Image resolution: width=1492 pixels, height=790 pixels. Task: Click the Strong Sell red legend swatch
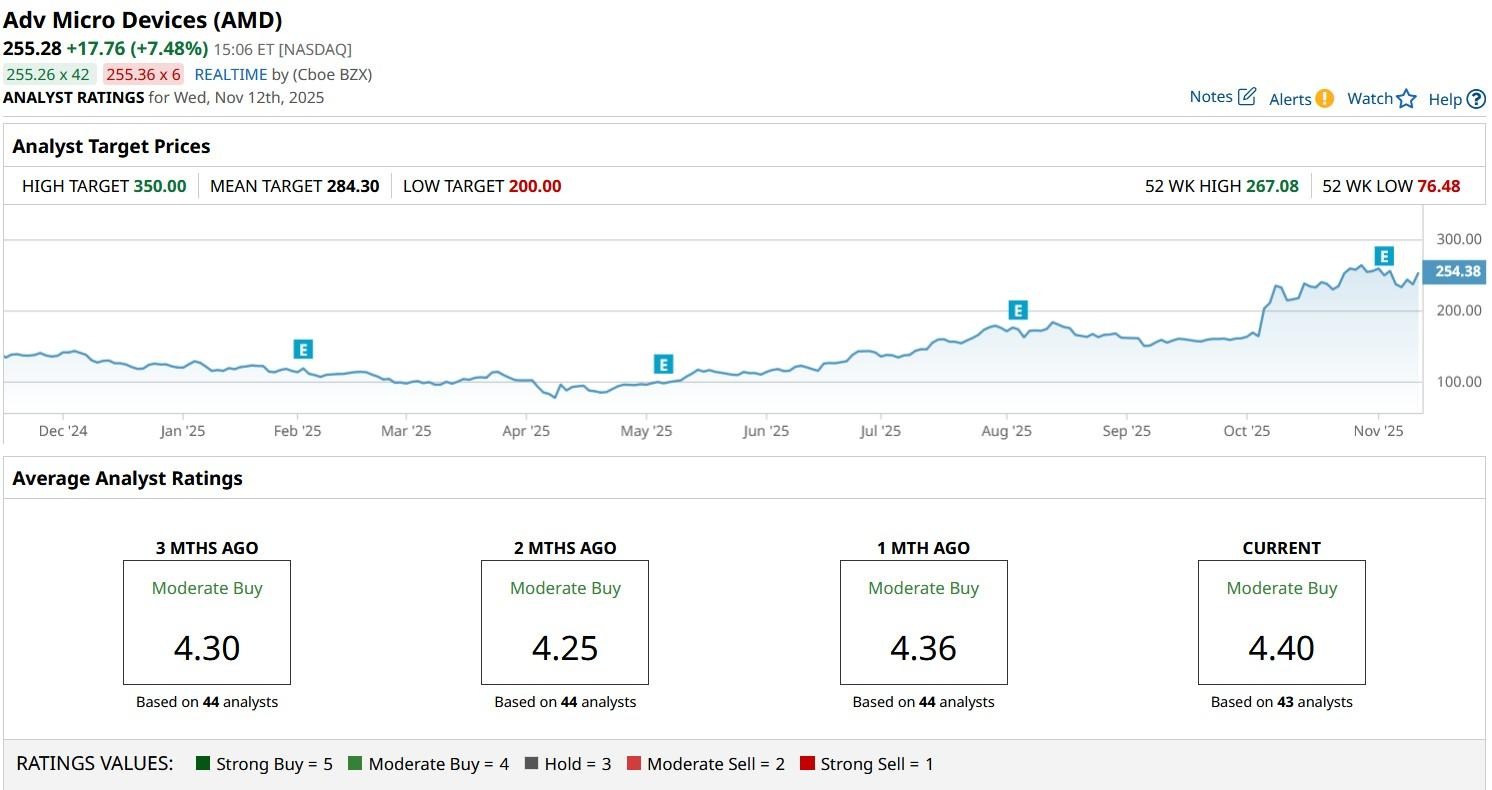[x=807, y=764]
